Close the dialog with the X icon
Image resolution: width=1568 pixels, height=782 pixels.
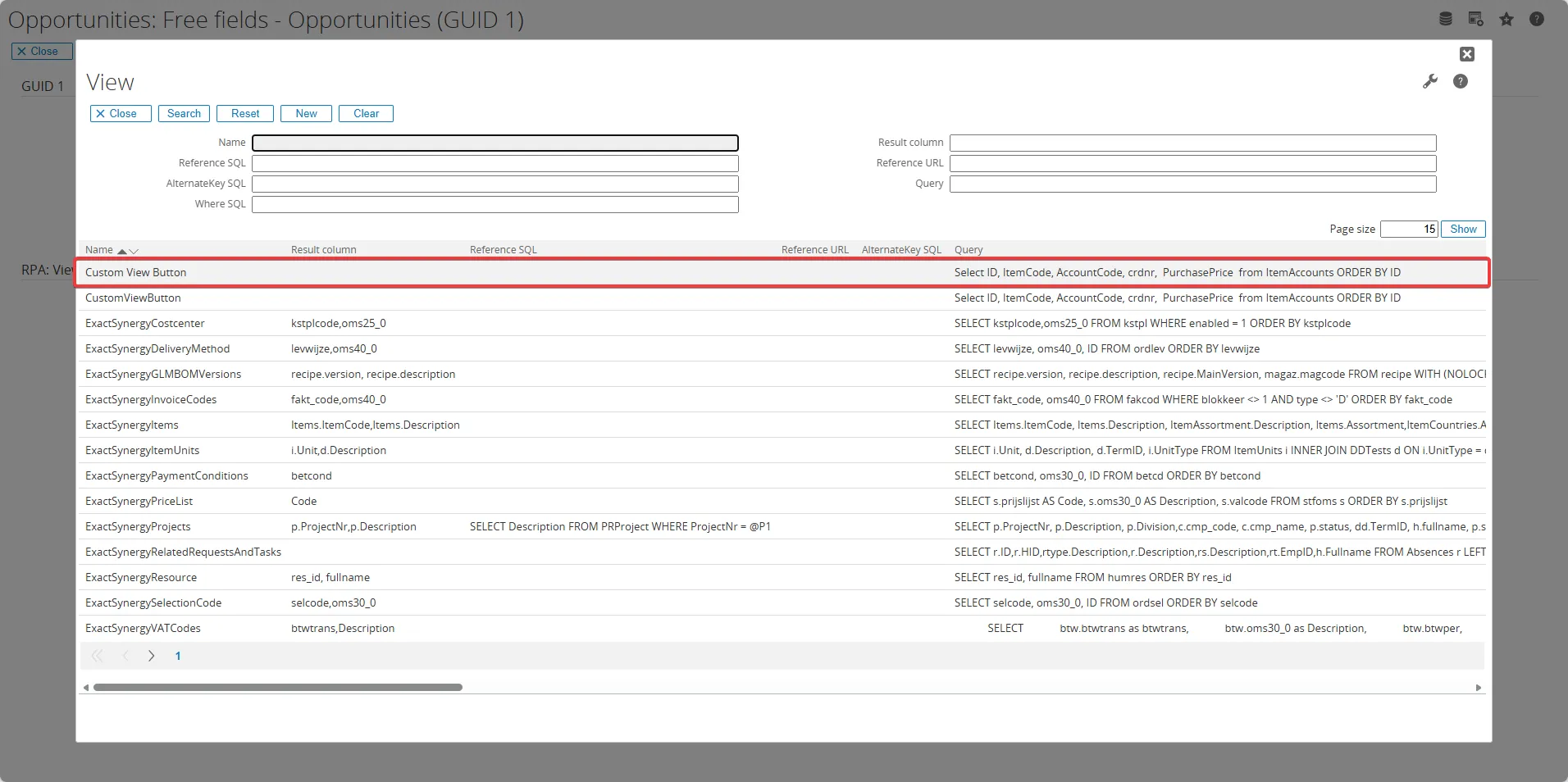(x=1467, y=54)
